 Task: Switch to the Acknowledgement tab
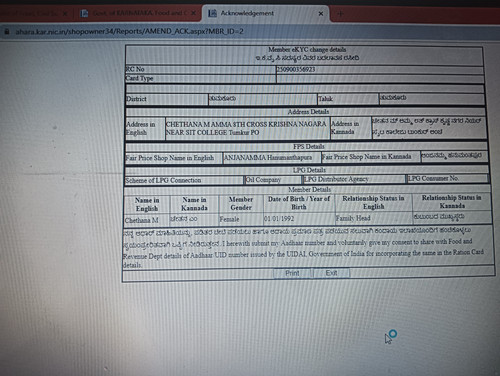click(265, 13)
